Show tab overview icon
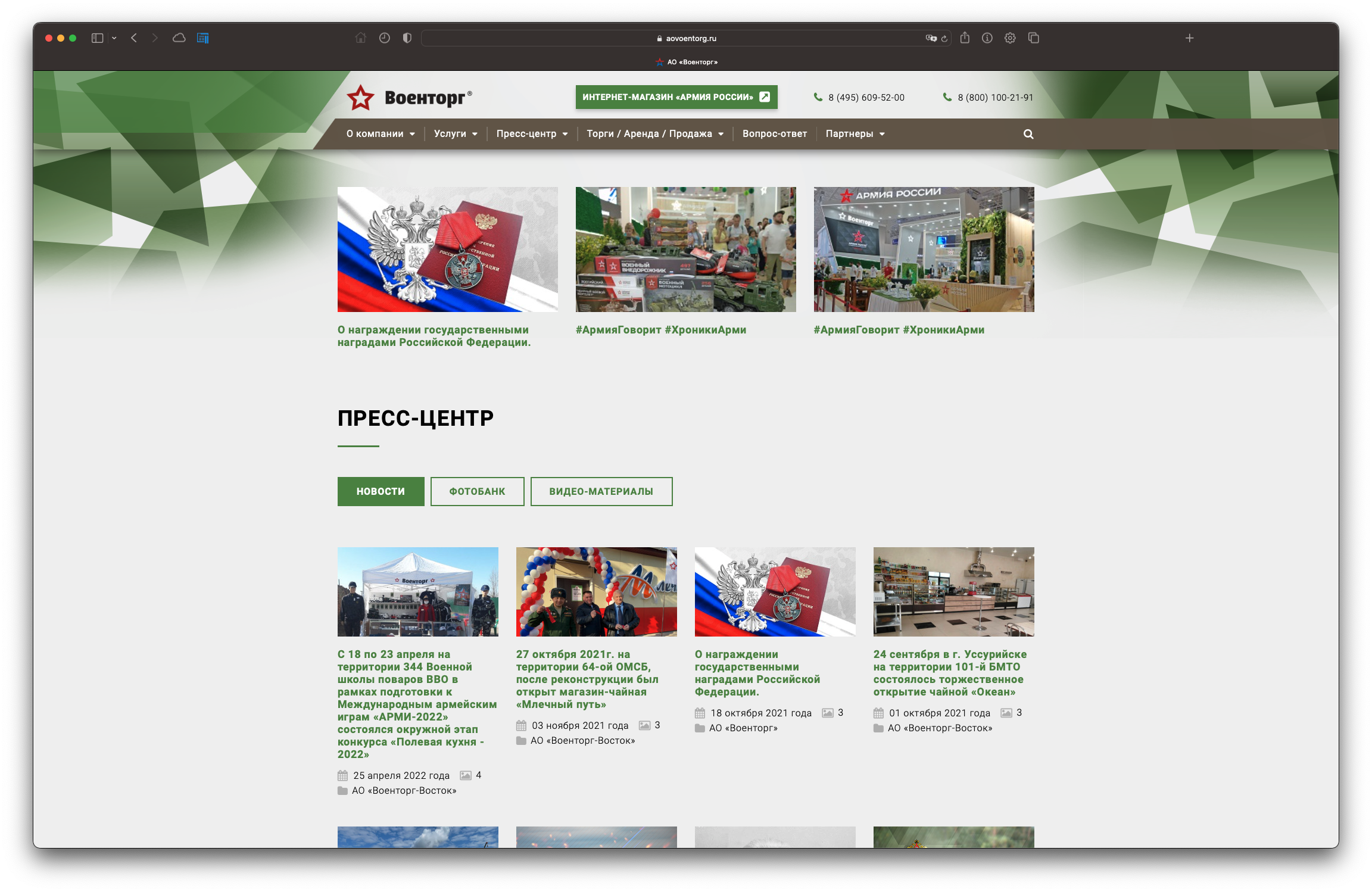 click(1034, 38)
